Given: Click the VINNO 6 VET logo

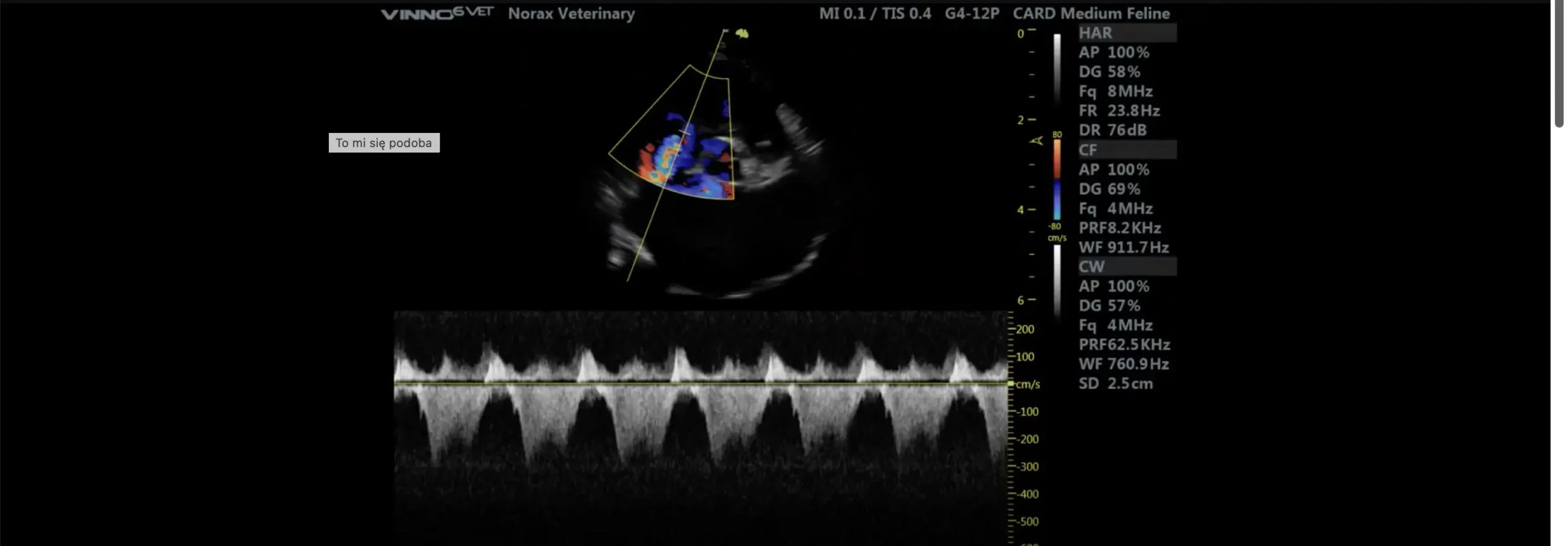Looking at the screenshot, I should click(437, 13).
